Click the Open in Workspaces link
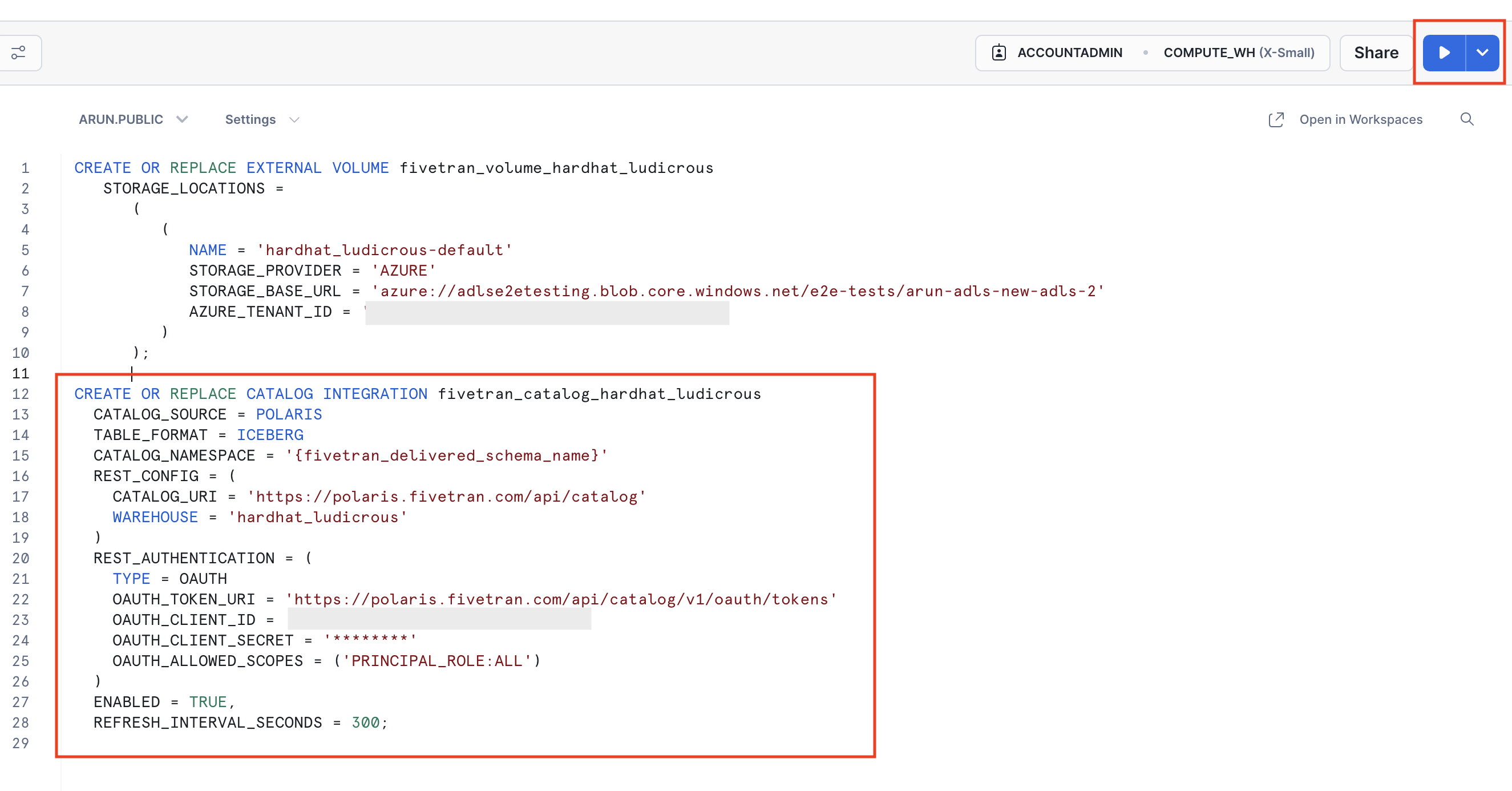 tap(1361, 119)
